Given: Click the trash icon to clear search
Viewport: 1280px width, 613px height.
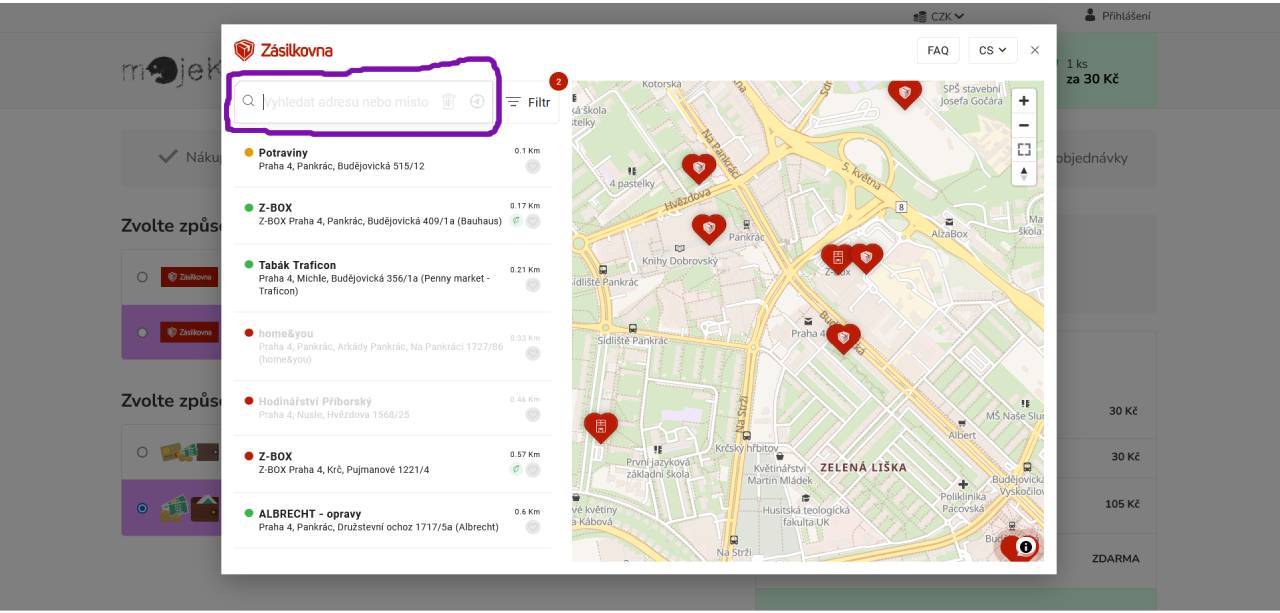Looking at the screenshot, I should pyautogui.click(x=449, y=101).
